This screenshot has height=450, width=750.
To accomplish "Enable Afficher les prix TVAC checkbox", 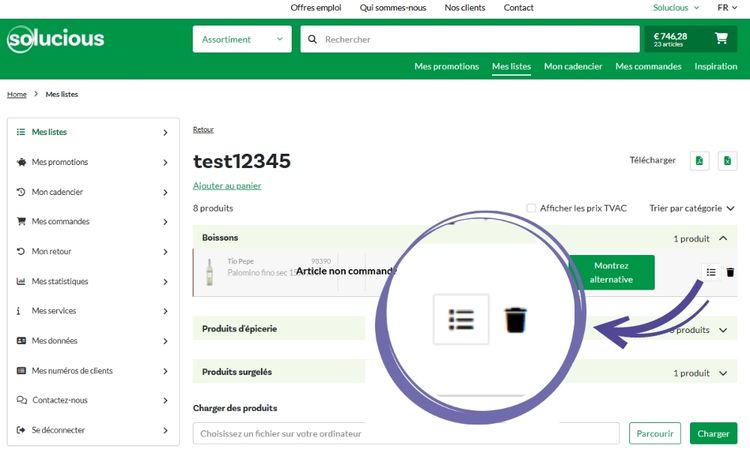I will point(532,208).
